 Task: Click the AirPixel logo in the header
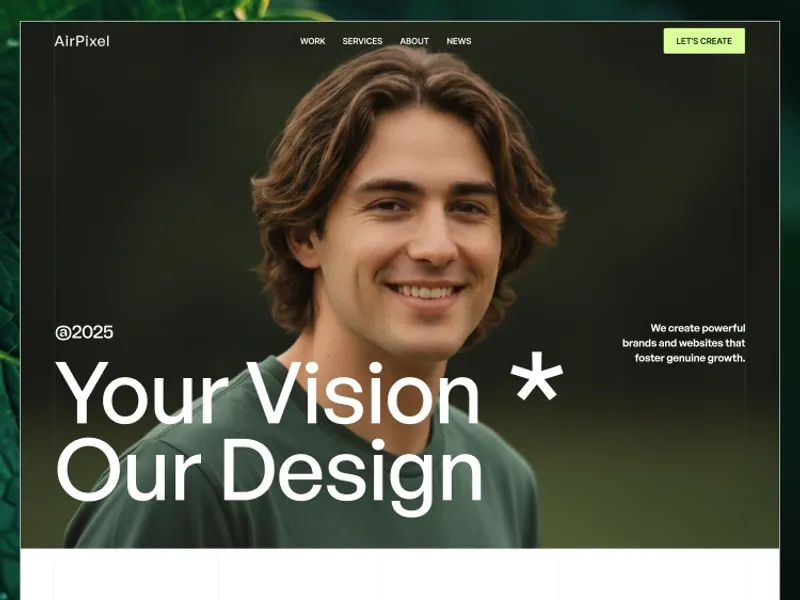[82, 41]
